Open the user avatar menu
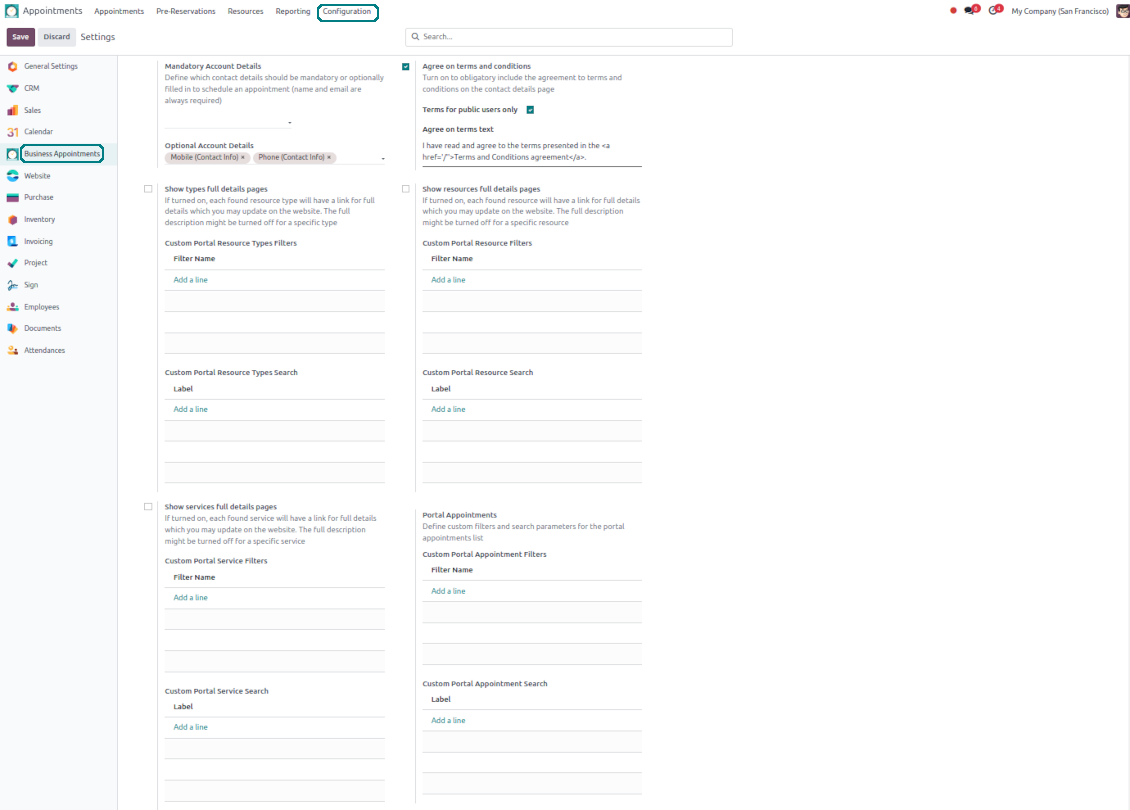 [x=1122, y=11]
